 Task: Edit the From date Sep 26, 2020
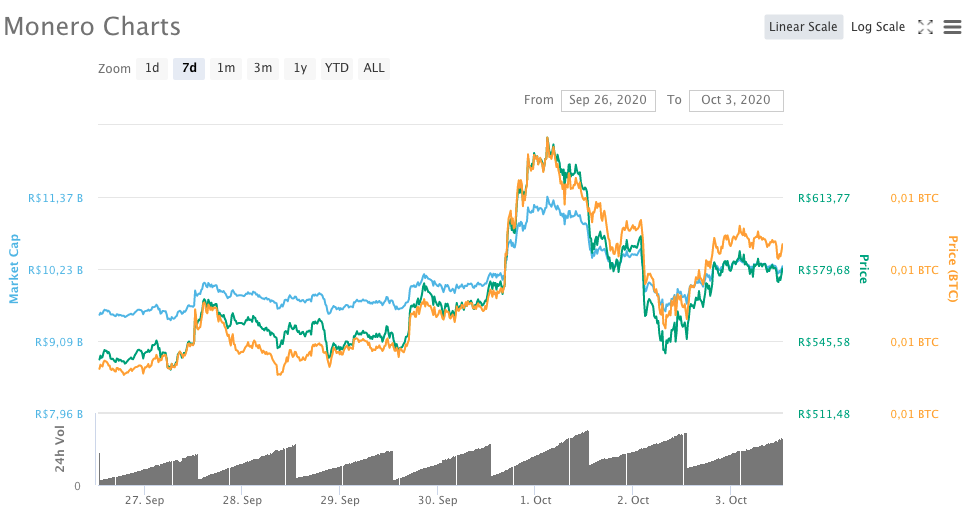click(608, 100)
